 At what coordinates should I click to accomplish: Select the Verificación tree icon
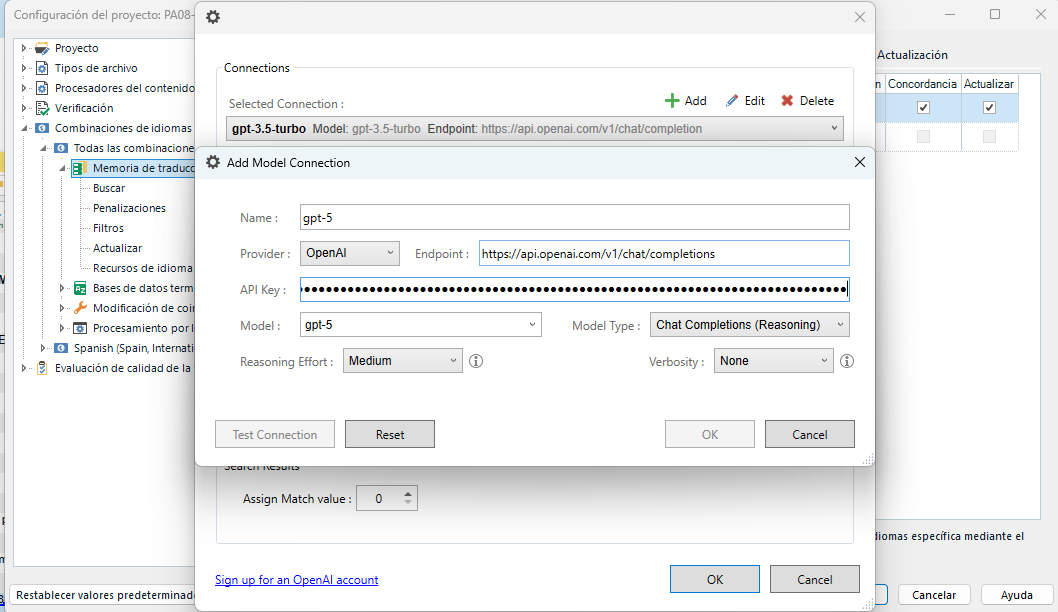[42, 108]
